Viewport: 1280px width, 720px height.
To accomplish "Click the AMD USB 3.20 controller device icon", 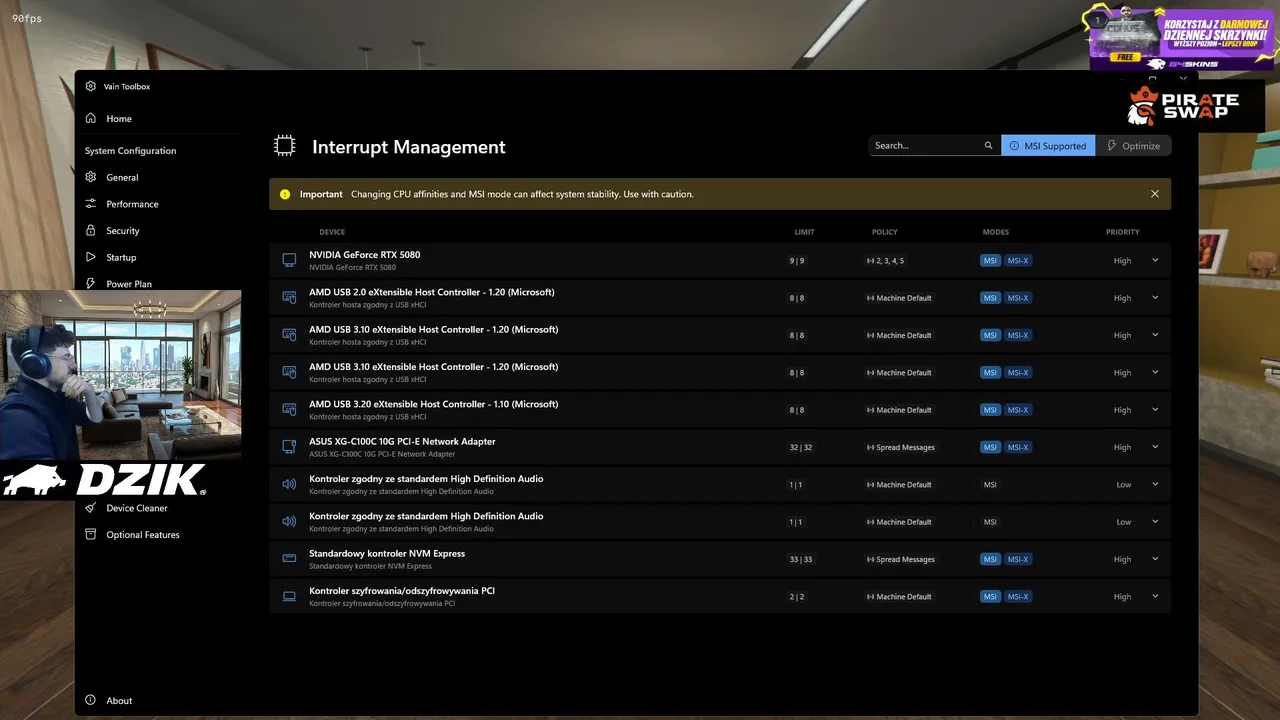I will tap(289, 409).
